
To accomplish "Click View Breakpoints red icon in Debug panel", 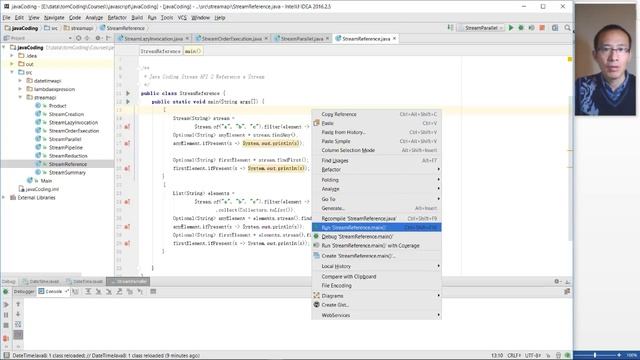I will click(6, 338).
